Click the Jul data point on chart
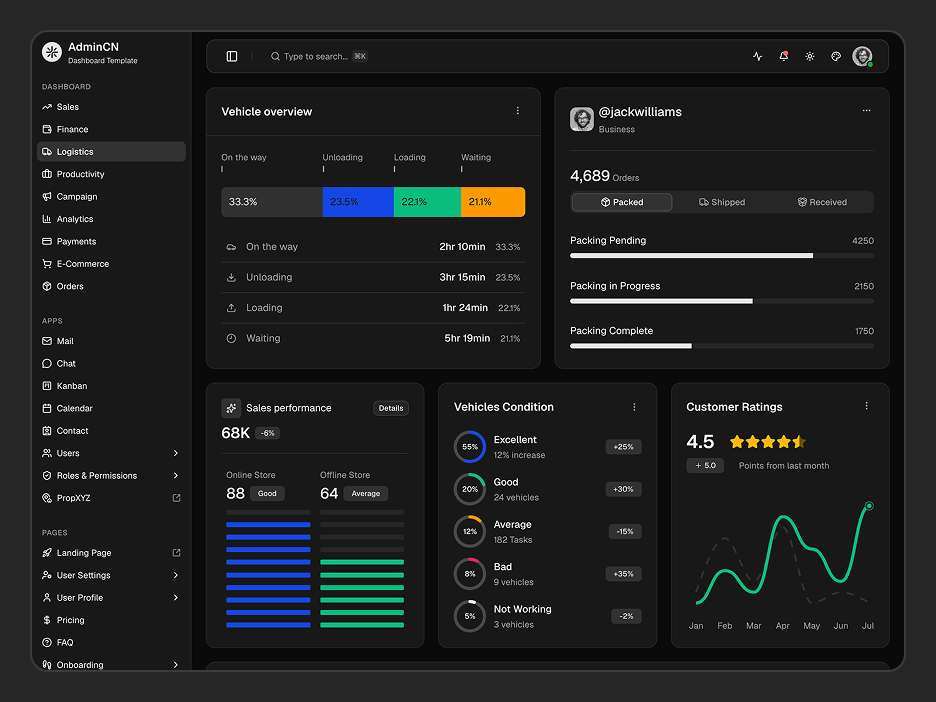Image resolution: width=936 pixels, height=702 pixels. (869, 506)
